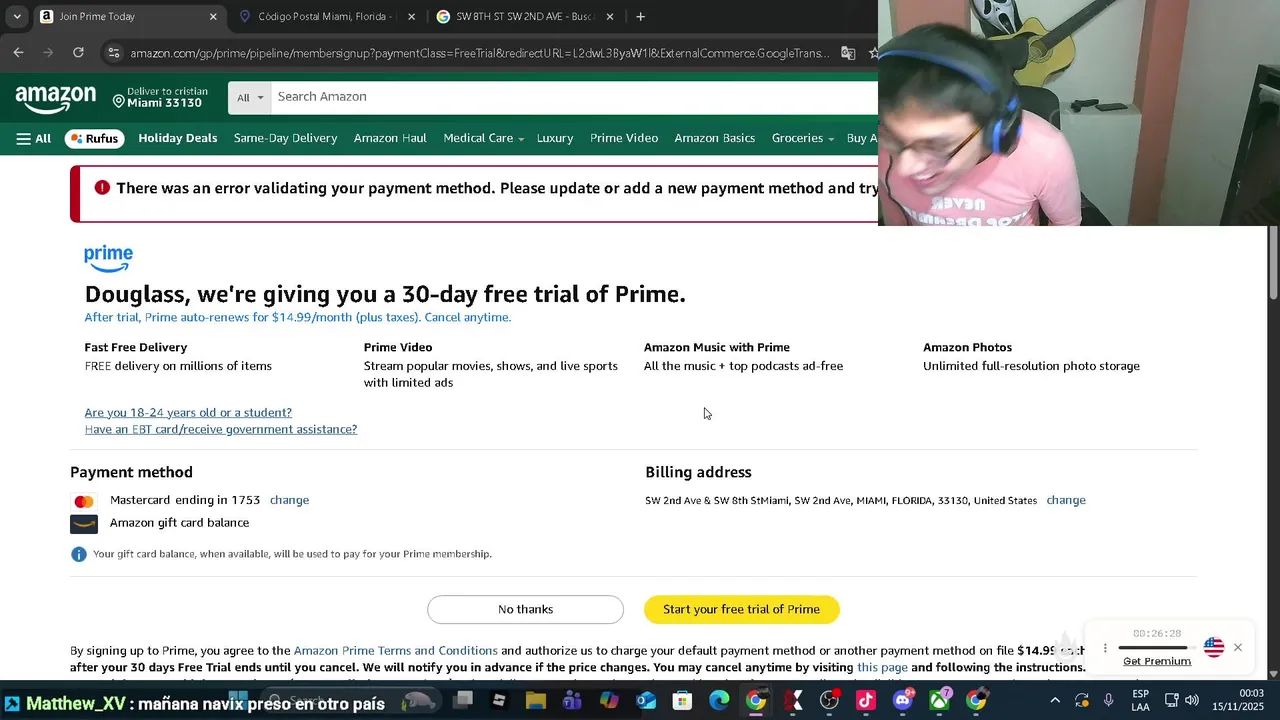Image resolution: width=1280 pixels, height=720 pixels.
Task: Open Amazon Basics
Action: tap(714, 138)
